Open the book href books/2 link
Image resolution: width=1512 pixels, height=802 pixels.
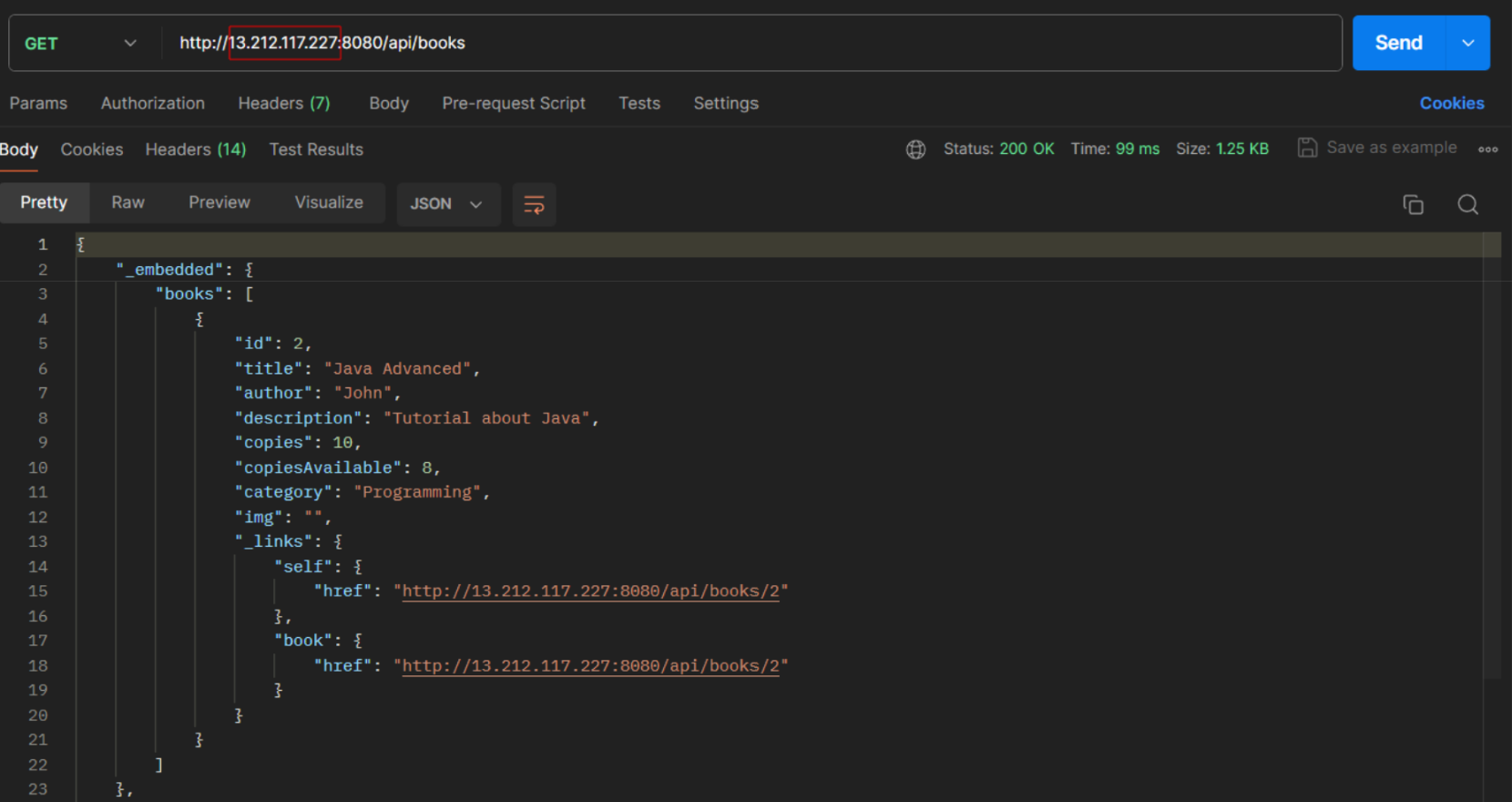[591, 666]
